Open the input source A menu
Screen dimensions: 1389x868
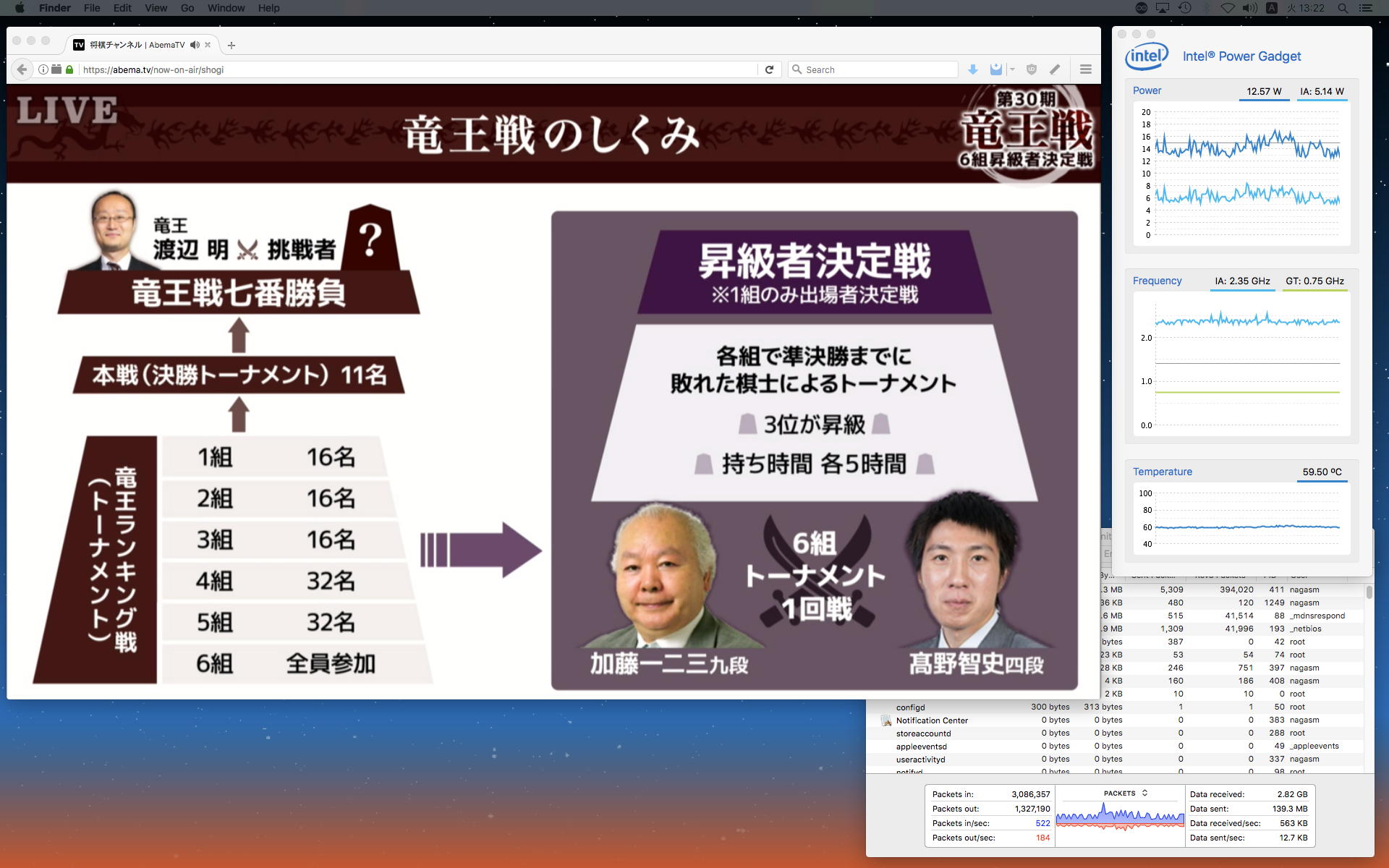coord(1271,8)
